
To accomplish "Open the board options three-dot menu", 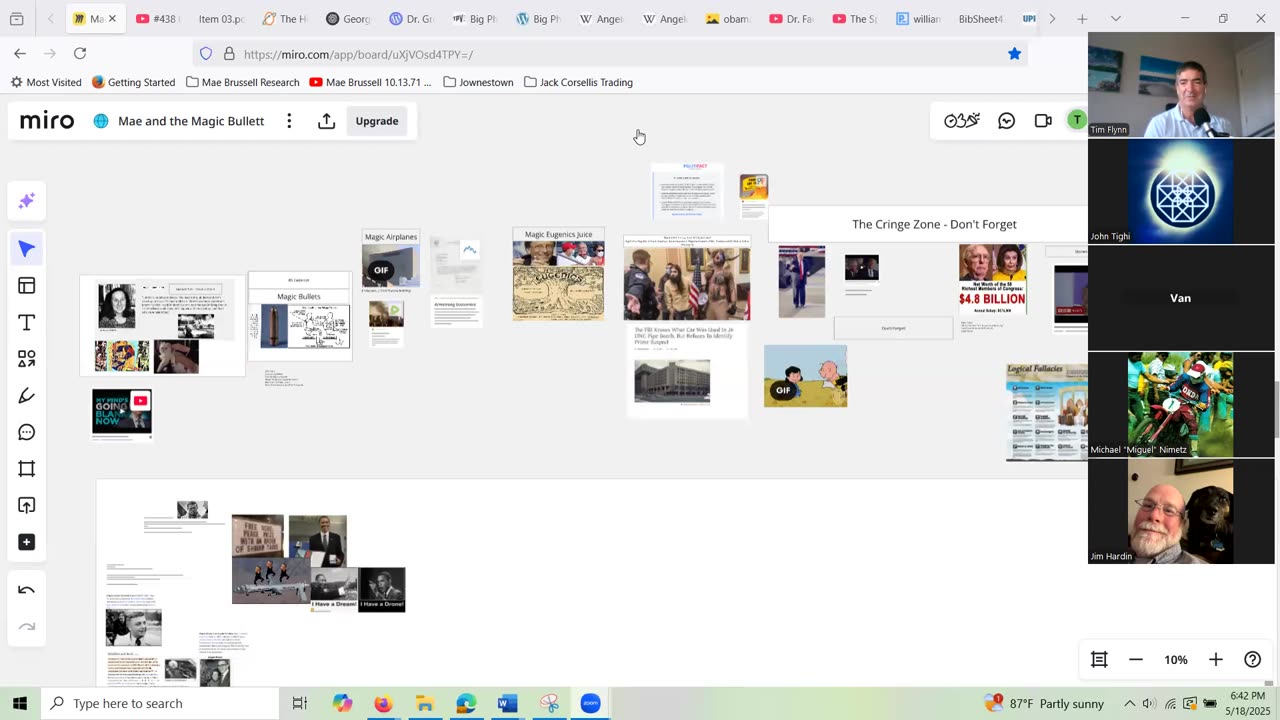I will tap(289, 121).
